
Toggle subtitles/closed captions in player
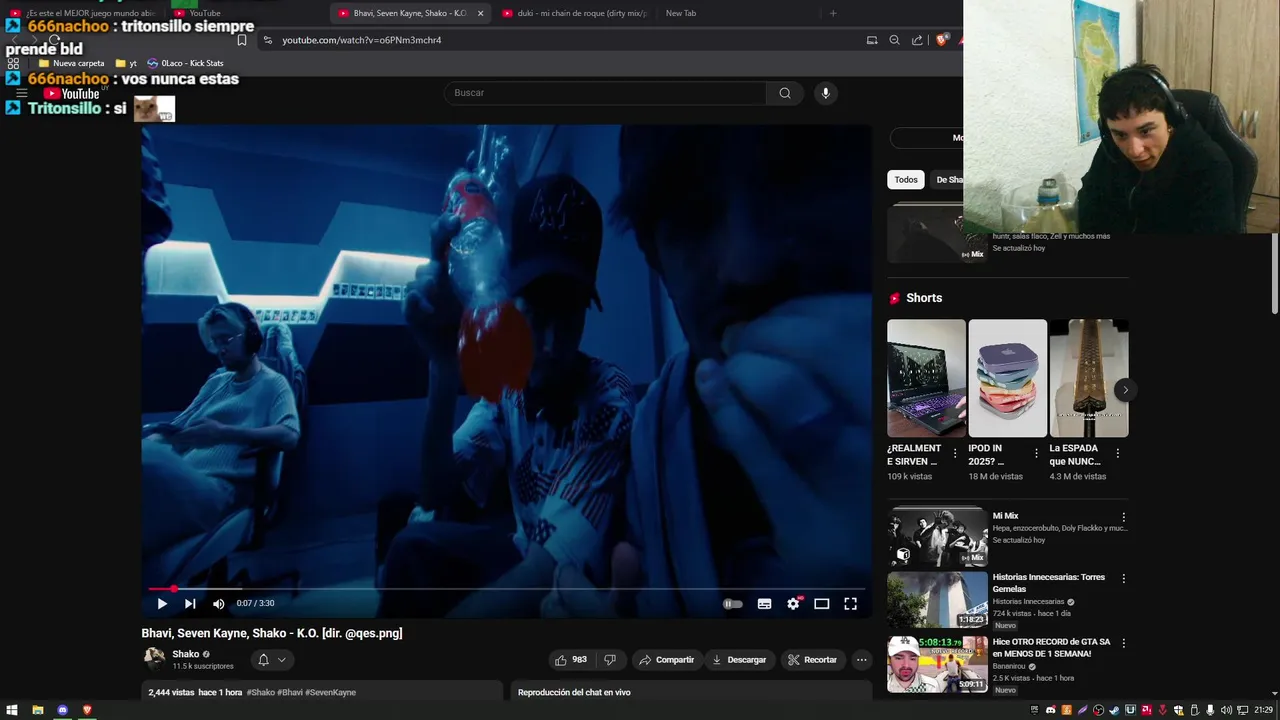tap(764, 604)
